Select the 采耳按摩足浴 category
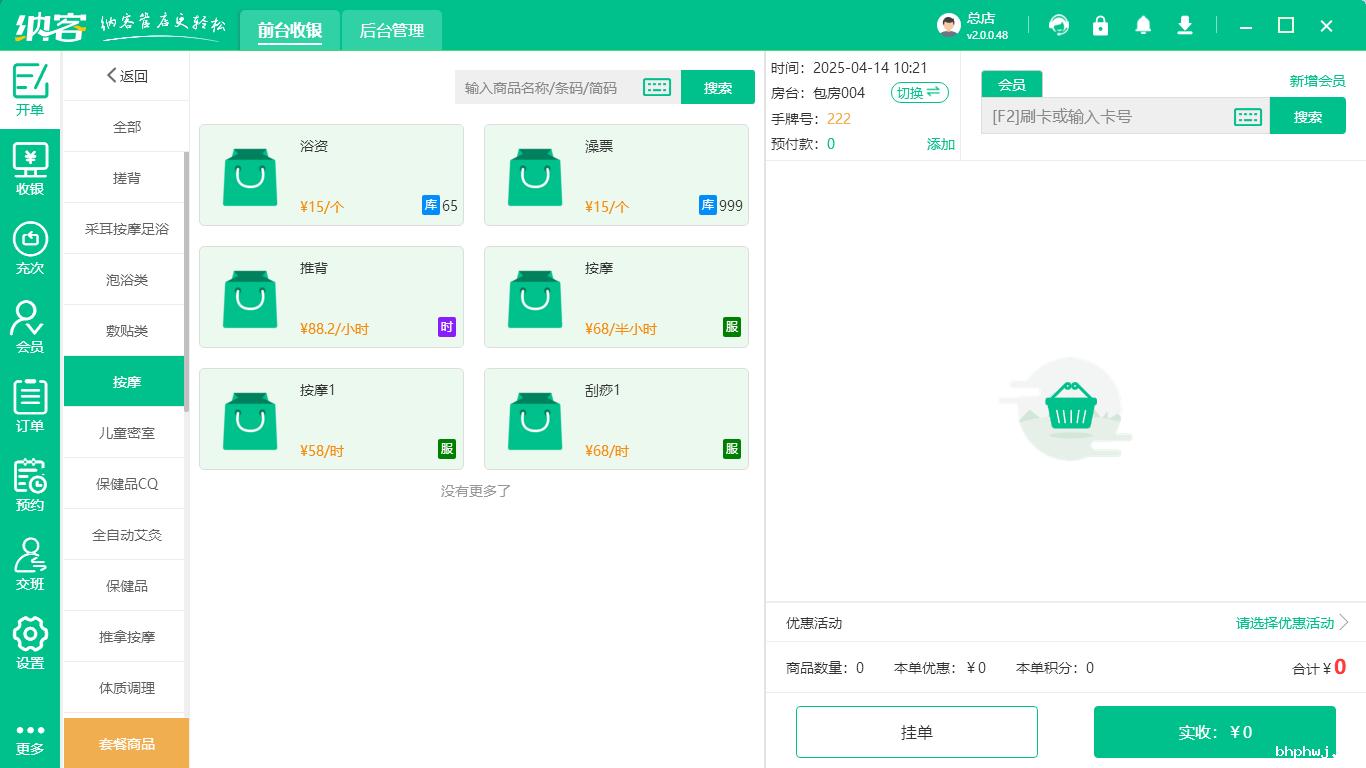Image resolution: width=1366 pixels, height=768 pixels. [127, 229]
